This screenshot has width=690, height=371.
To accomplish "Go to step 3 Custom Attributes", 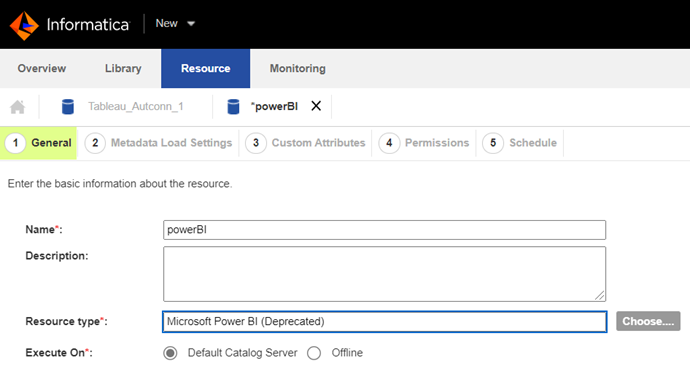I will click(x=305, y=143).
